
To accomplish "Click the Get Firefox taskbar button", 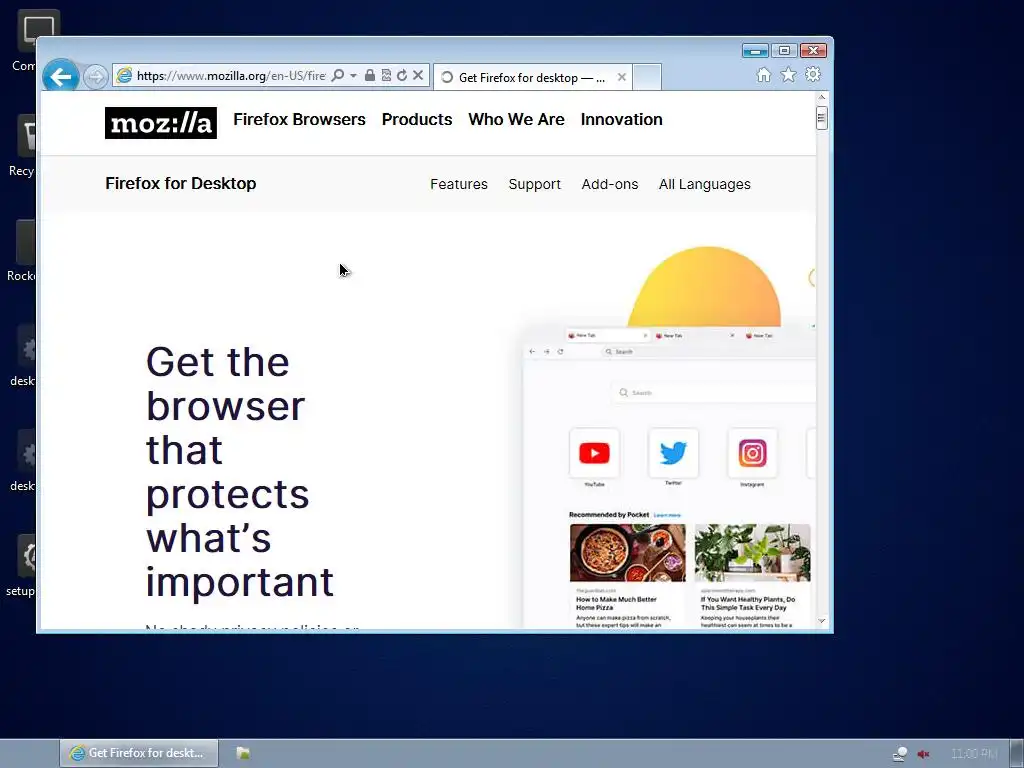I will [138, 753].
